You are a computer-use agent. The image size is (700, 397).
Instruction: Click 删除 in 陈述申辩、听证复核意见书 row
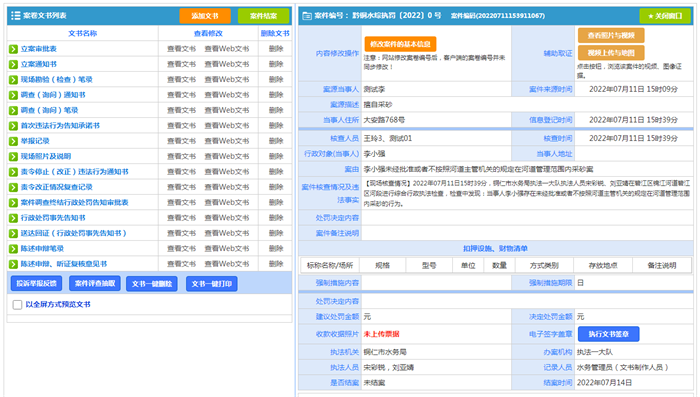pyautogui.click(x=276, y=264)
